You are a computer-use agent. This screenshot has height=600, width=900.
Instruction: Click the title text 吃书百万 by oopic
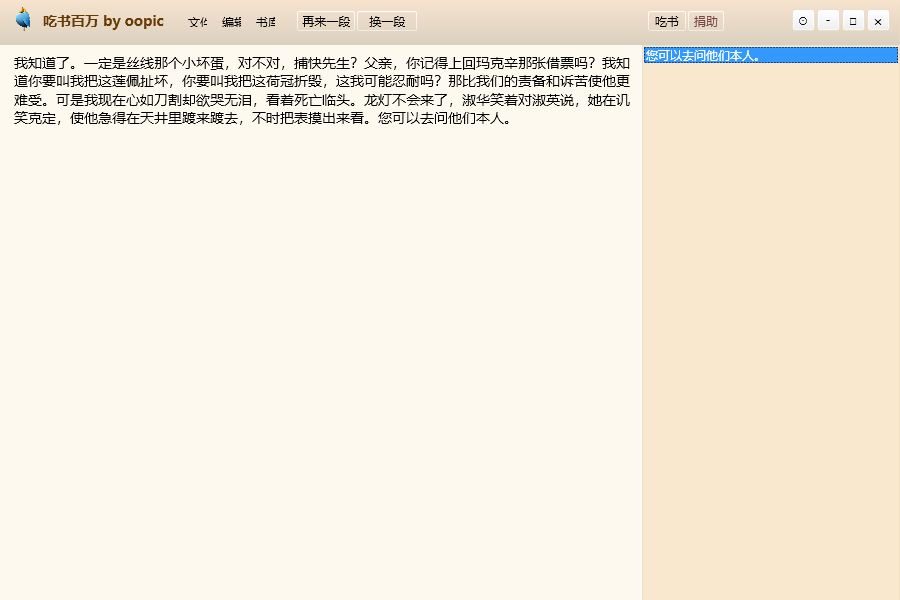point(103,21)
